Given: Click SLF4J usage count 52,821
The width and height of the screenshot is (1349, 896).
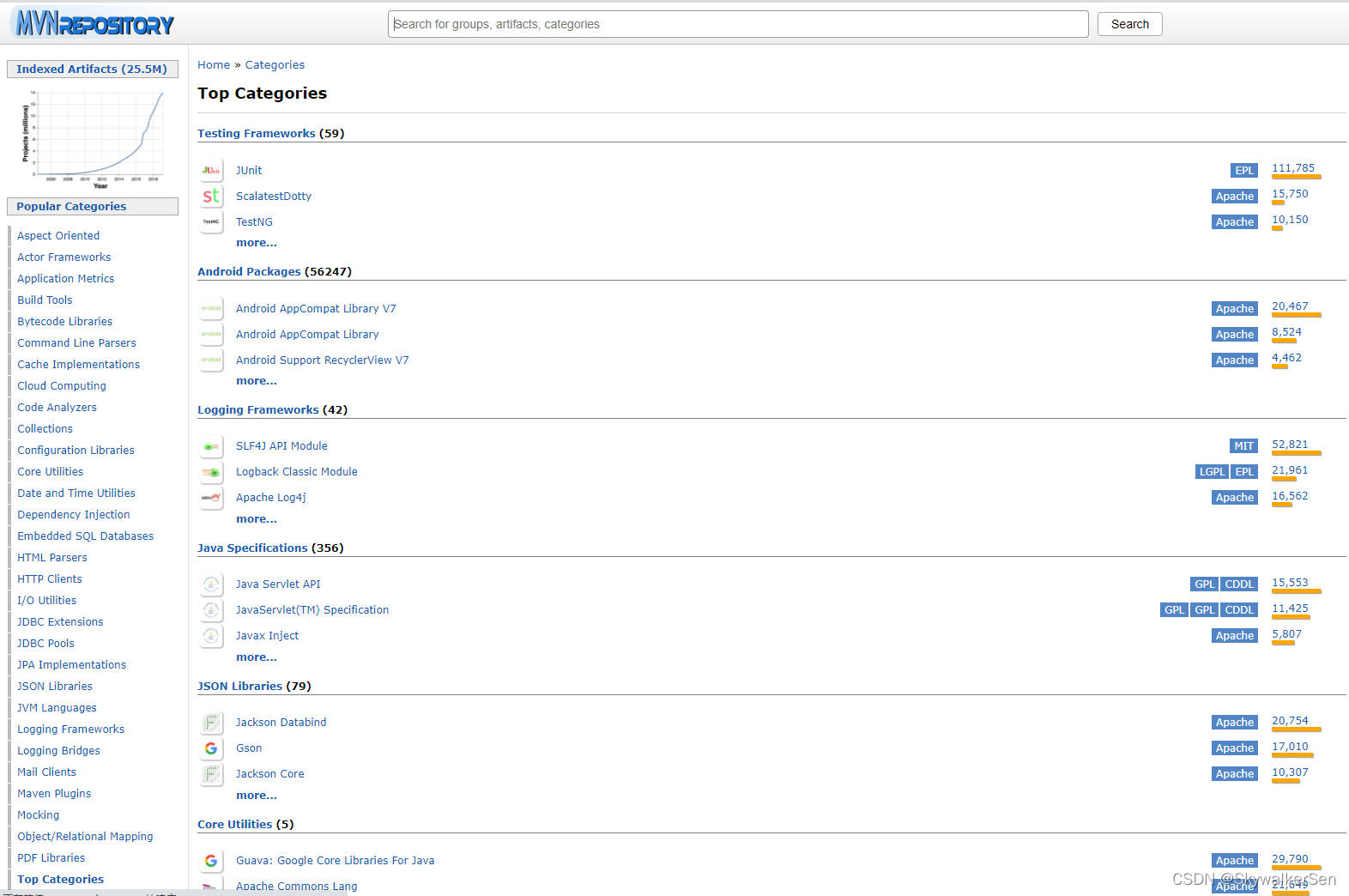Looking at the screenshot, I should click(x=1290, y=445).
